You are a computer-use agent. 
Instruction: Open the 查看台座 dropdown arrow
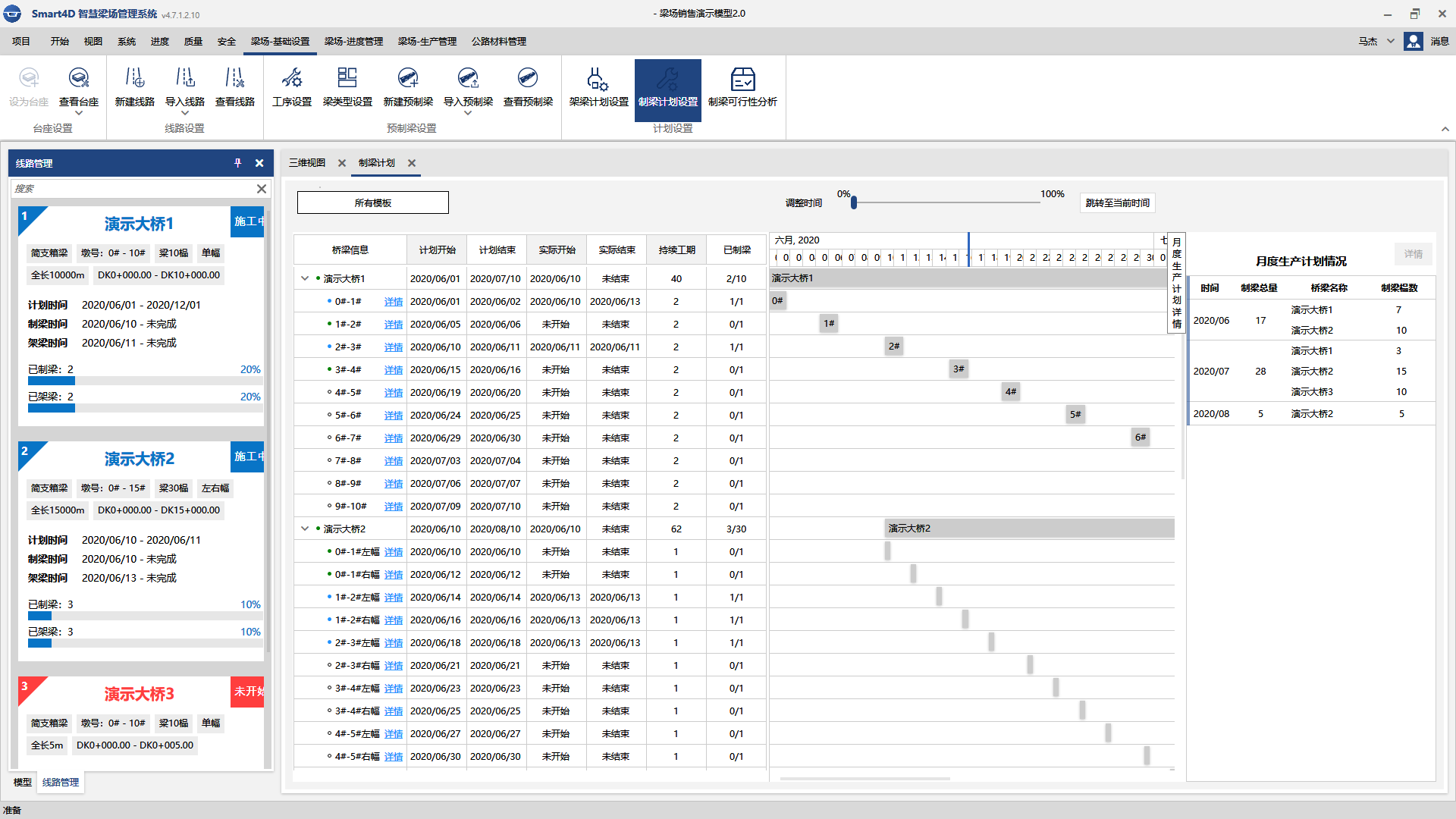pyautogui.click(x=79, y=113)
